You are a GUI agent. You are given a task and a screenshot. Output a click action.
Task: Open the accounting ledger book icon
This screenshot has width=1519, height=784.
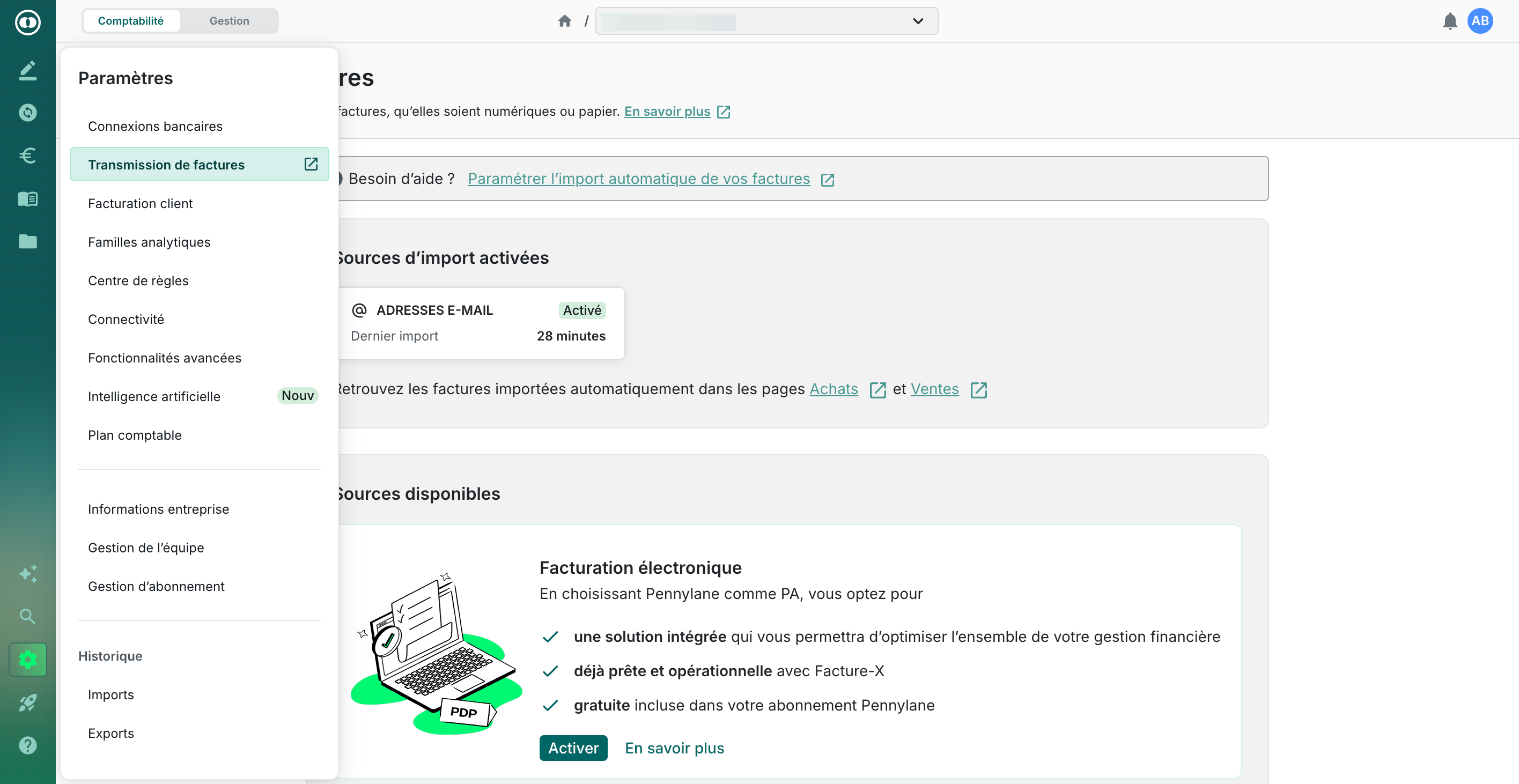(27, 198)
